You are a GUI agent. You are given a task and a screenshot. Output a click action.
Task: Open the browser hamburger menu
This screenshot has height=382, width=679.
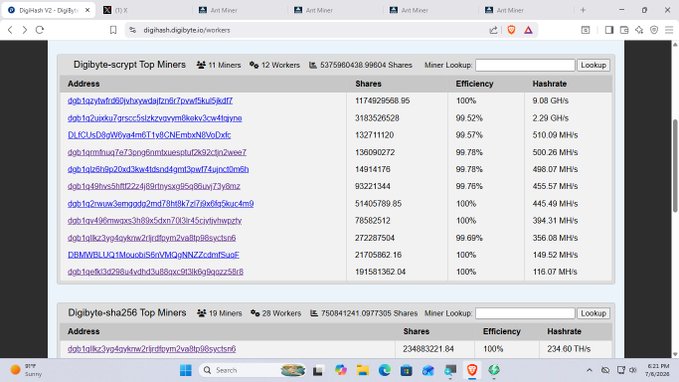(x=669, y=30)
